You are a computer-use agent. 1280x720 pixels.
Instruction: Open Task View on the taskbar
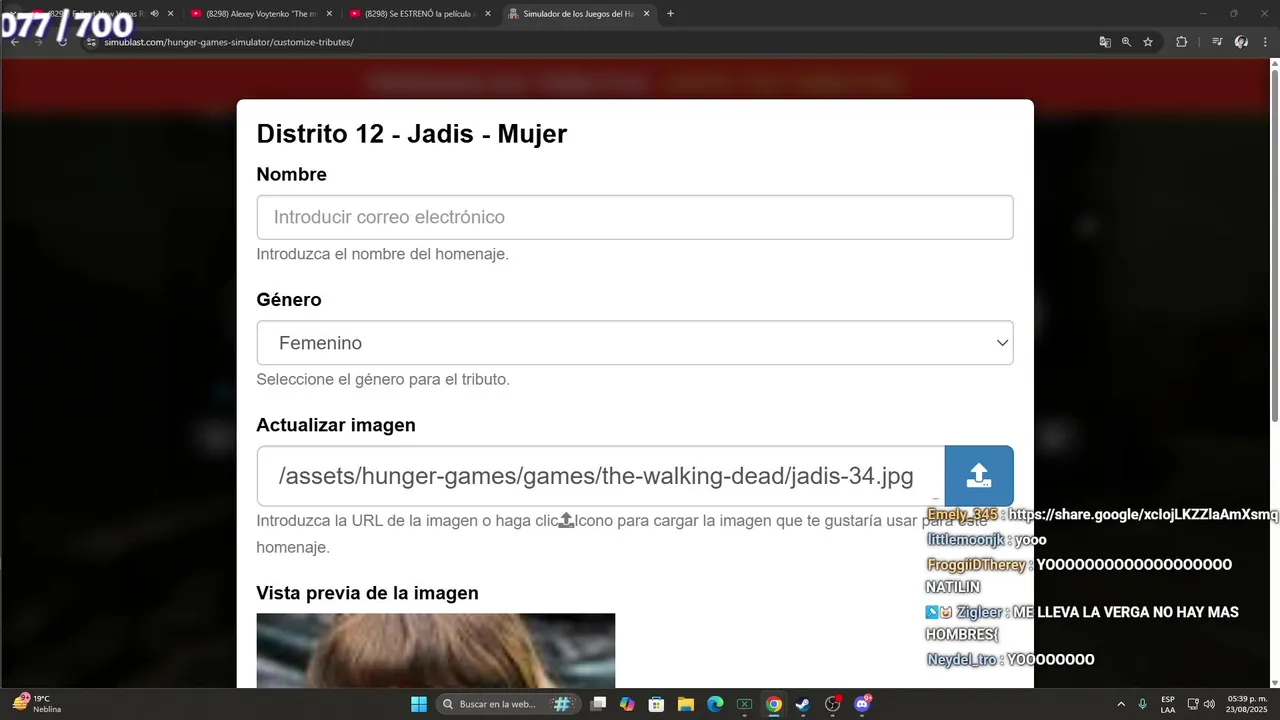click(x=598, y=704)
